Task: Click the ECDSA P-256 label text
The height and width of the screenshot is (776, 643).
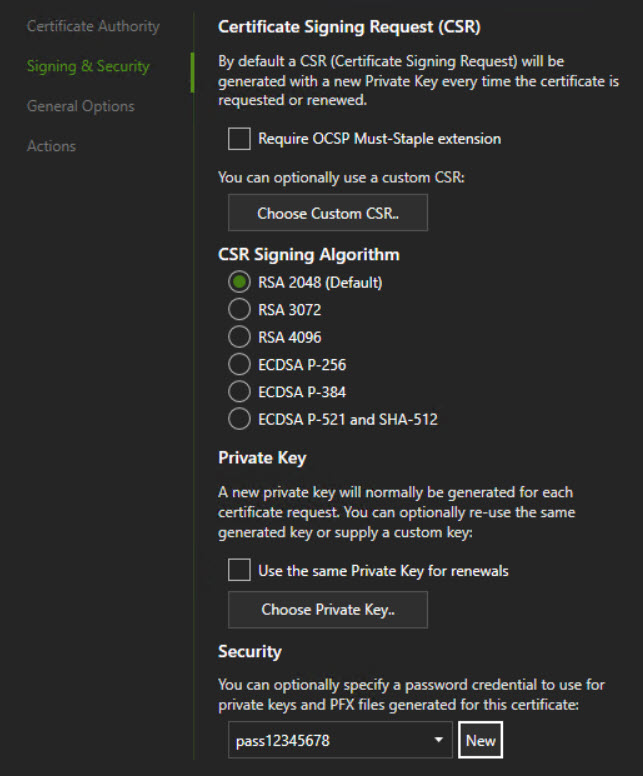Action: [302, 365]
